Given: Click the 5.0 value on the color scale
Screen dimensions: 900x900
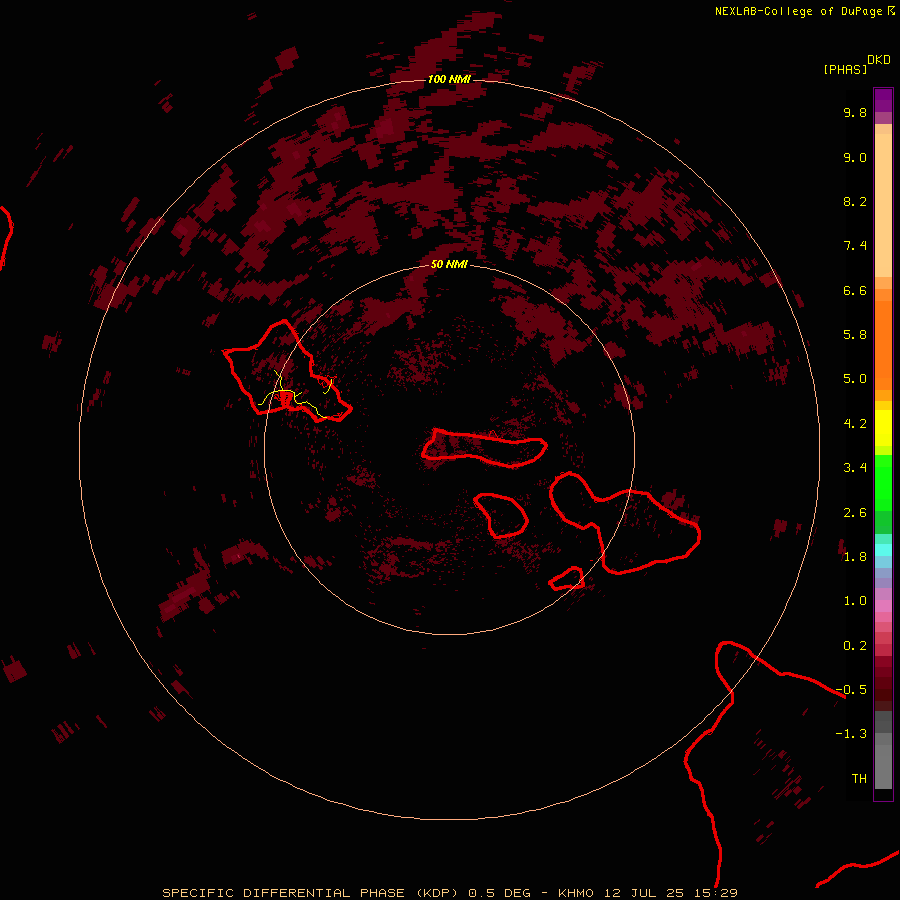Looking at the screenshot, I should (x=855, y=379).
